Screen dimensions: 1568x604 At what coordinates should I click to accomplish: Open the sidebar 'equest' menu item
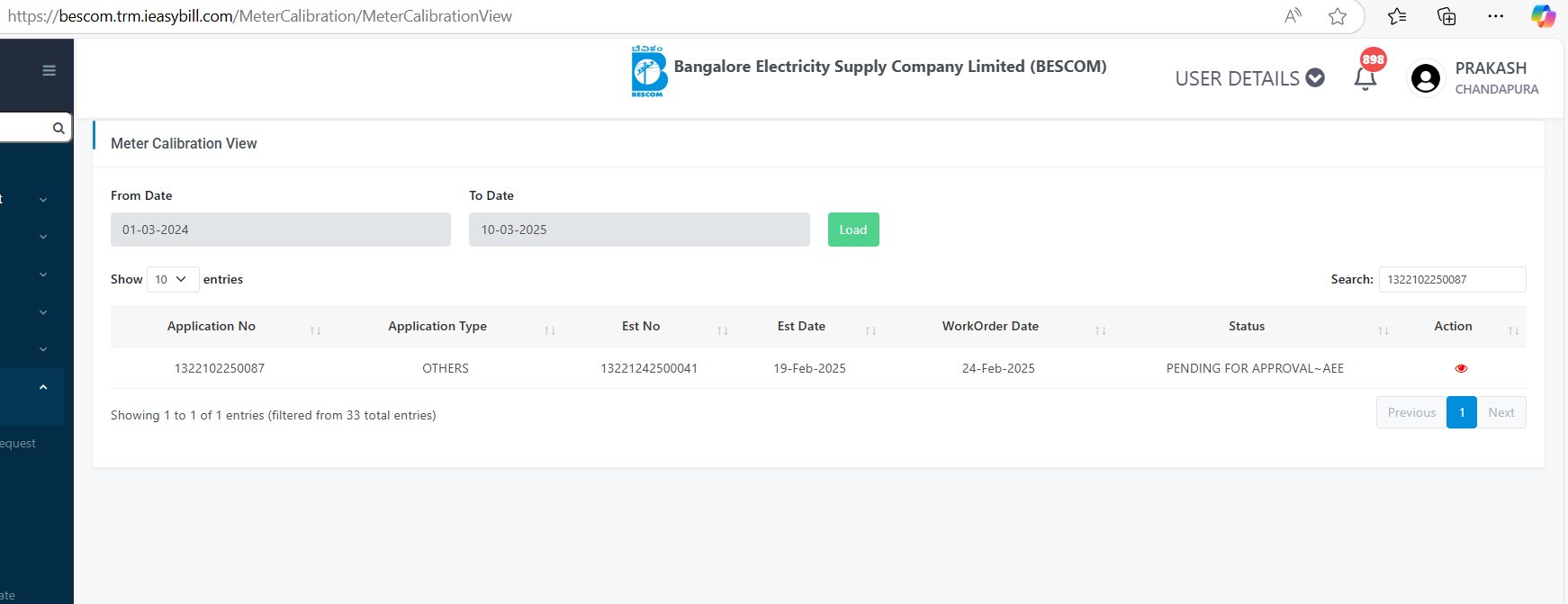coord(18,444)
